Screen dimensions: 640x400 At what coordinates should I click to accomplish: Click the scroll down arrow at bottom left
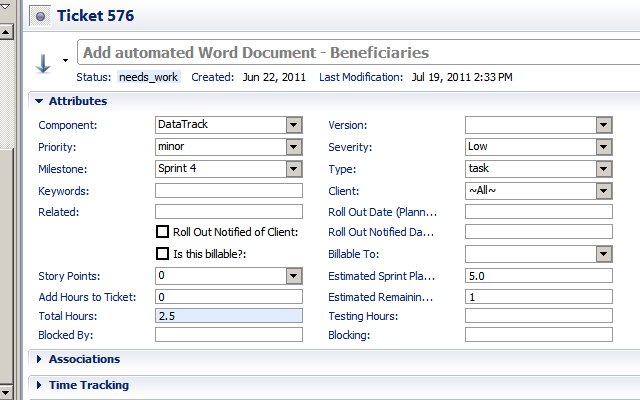pos(6,393)
